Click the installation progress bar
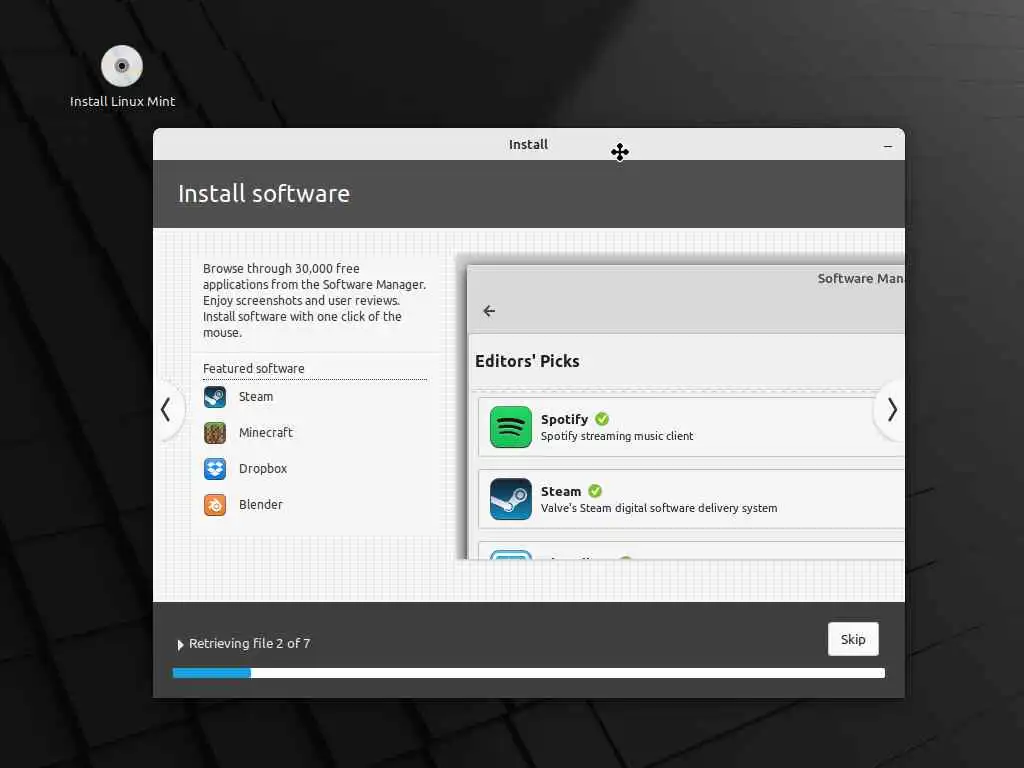The height and width of the screenshot is (768, 1024). pyautogui.click(x=529, y=673)
